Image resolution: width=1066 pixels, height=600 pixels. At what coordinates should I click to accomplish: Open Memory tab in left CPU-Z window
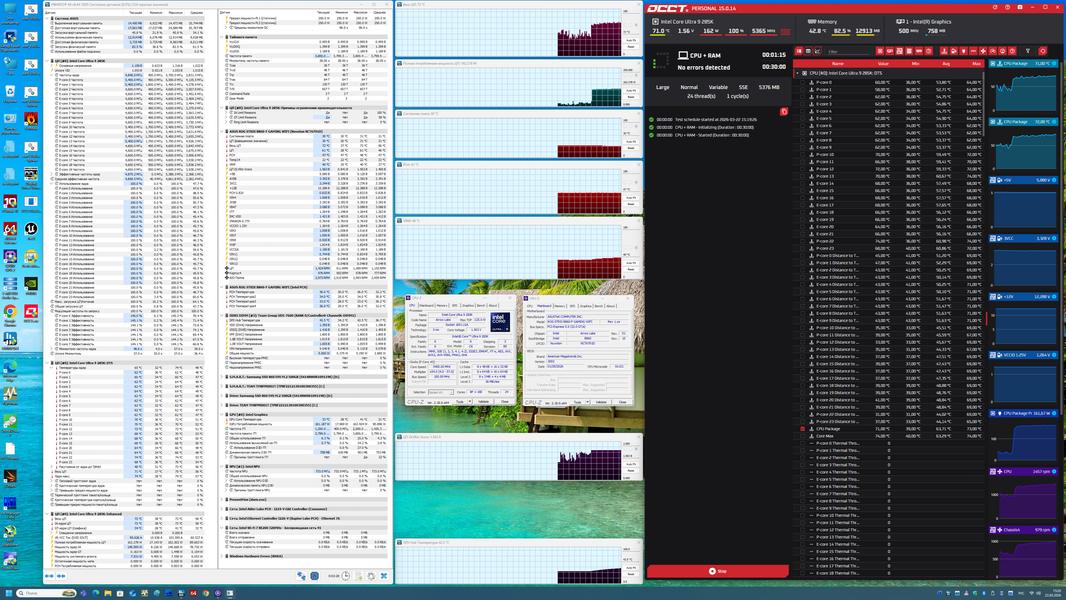pos(442,306)
